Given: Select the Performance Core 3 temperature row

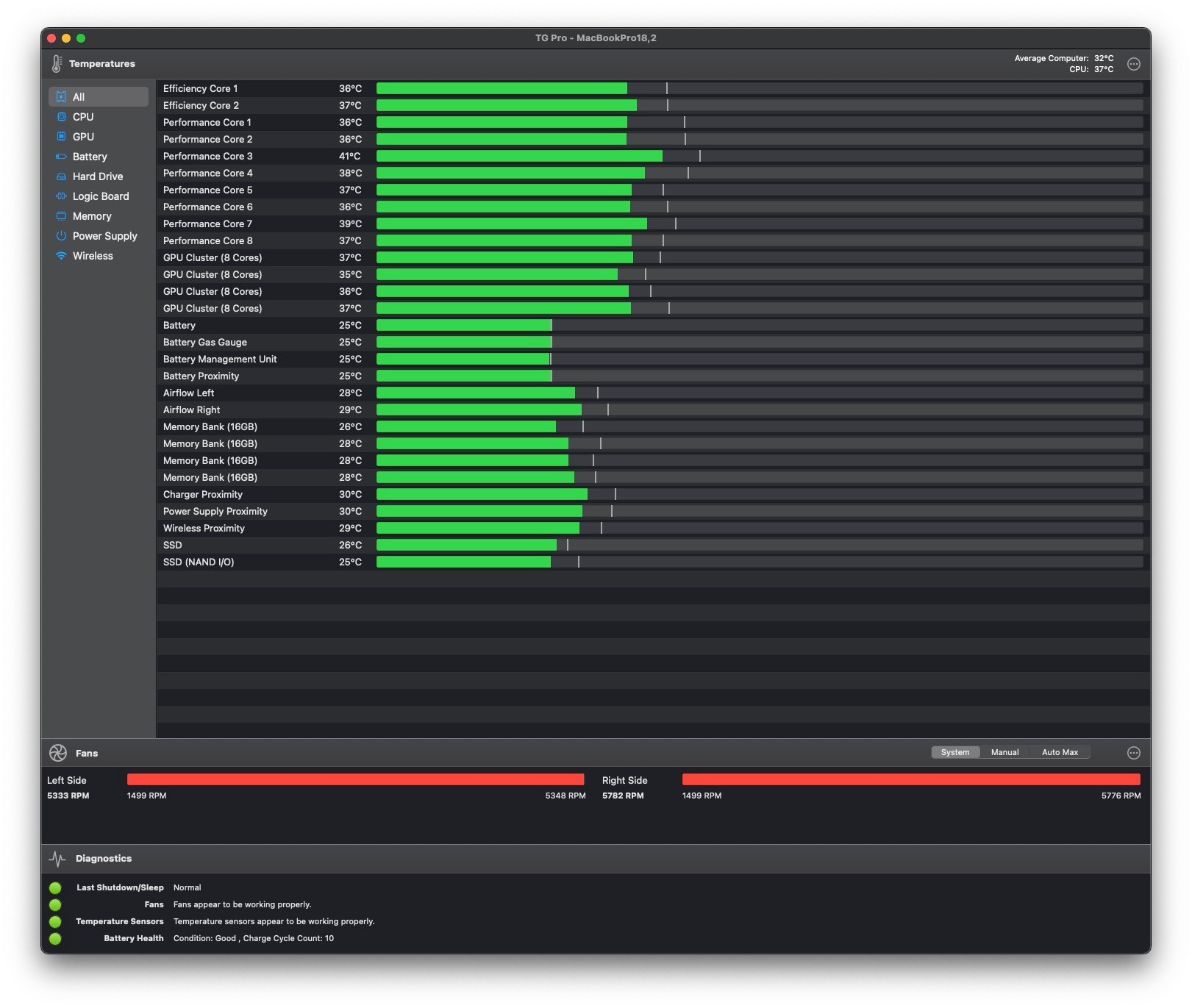Looking at the screenshot, I should coord(653,156).
